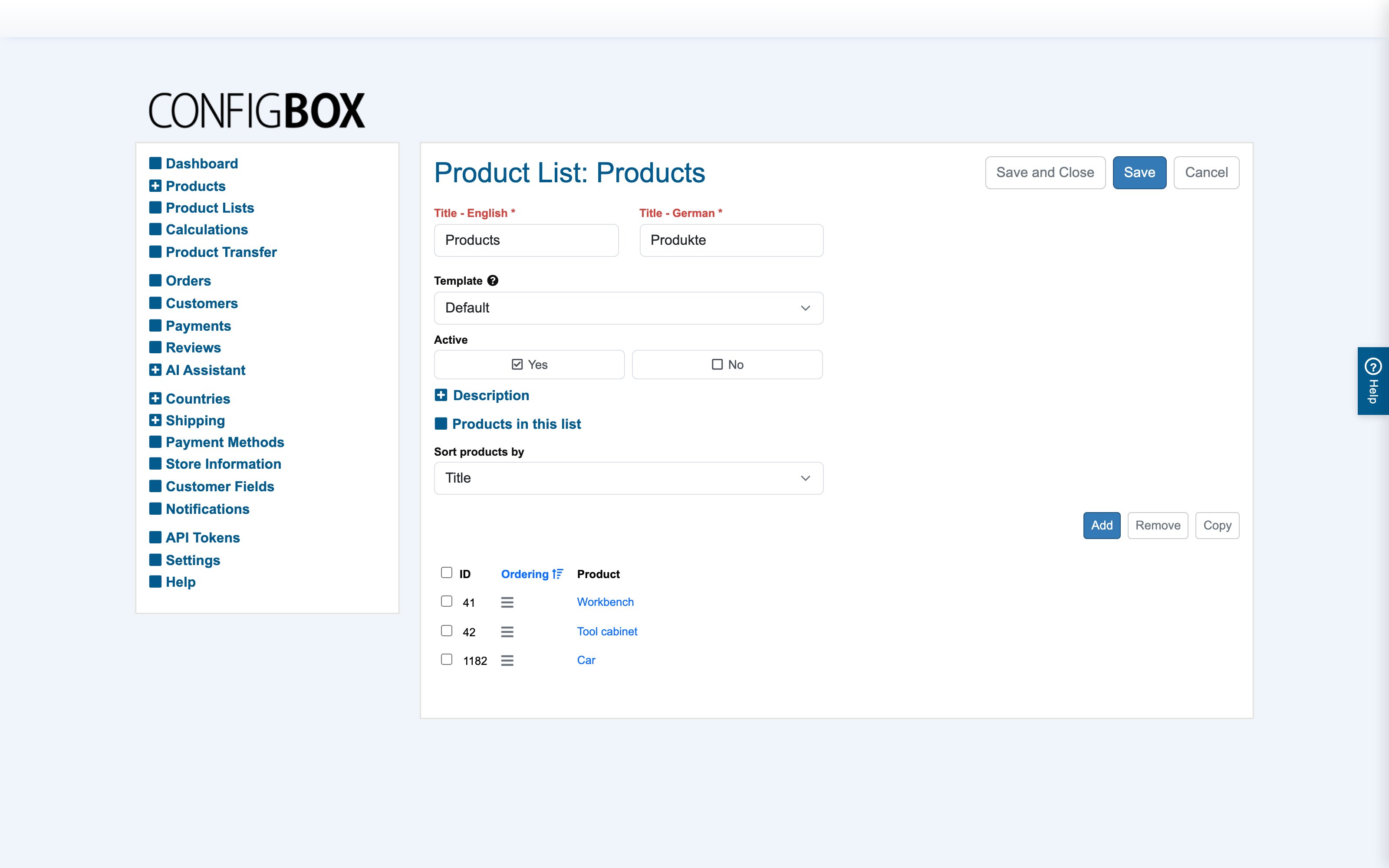The width and height of the screenshot is (1389, 868).
Task: Open API Tokens menu item
Action: coord(203,537)
